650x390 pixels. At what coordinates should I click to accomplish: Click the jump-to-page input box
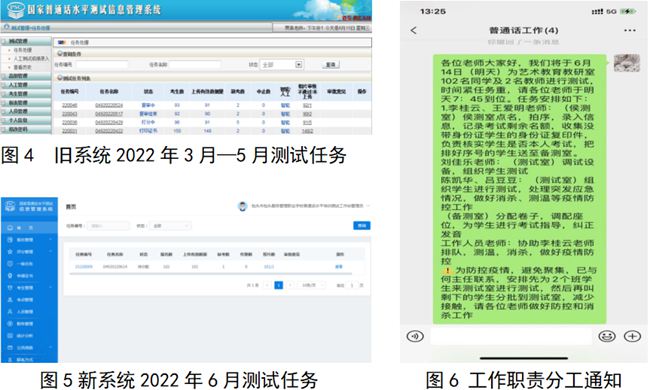click(352, 285)
